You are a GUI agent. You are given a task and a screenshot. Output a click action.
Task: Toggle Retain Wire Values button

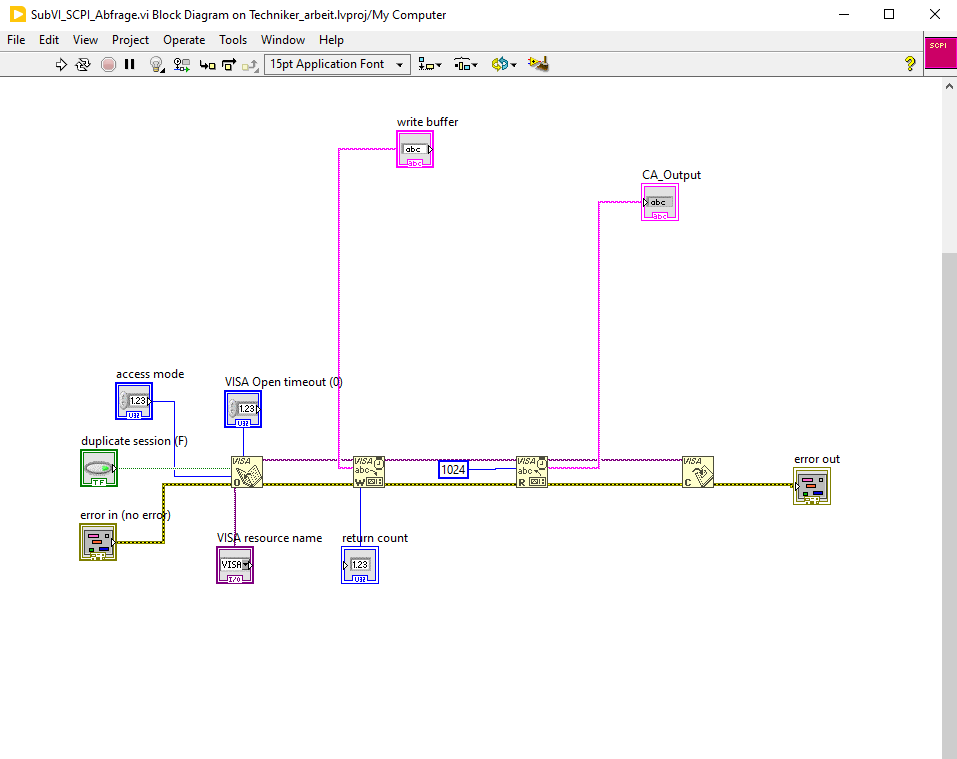click(x=182, y=64)
